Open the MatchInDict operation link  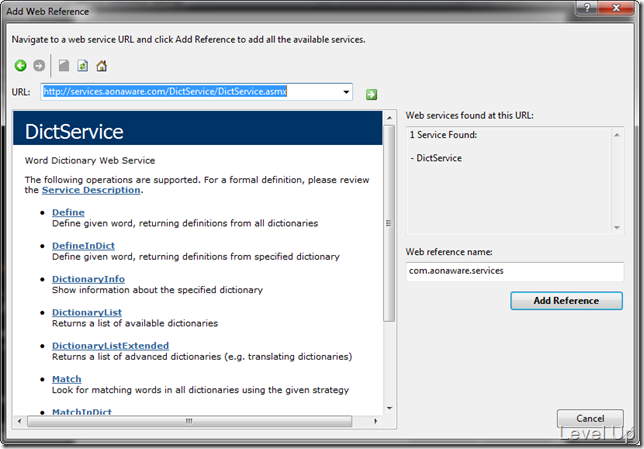pyautogui.click(x=82, y=412)
